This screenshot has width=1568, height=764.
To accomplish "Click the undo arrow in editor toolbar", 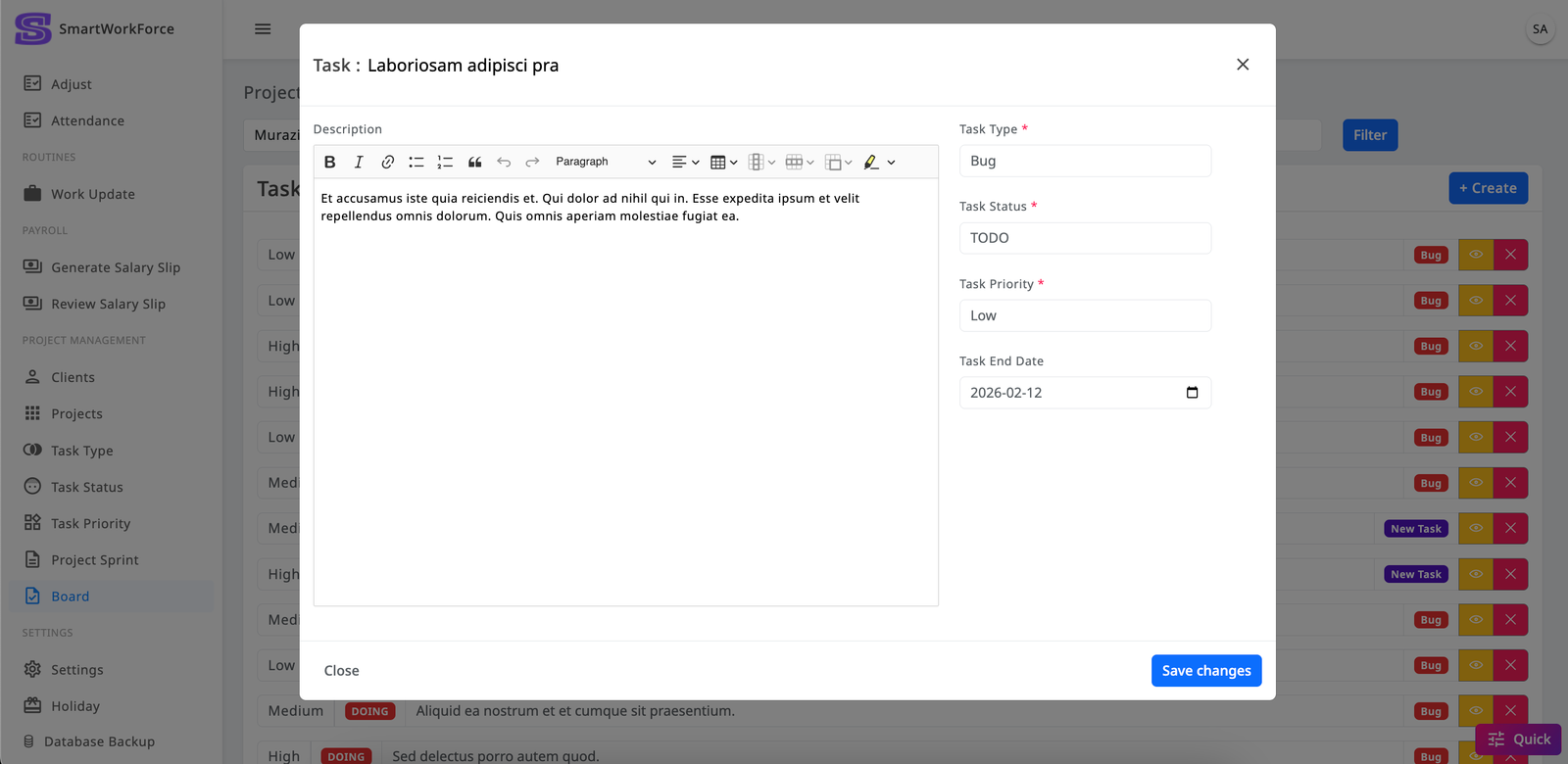I will (x=504, y=163).
